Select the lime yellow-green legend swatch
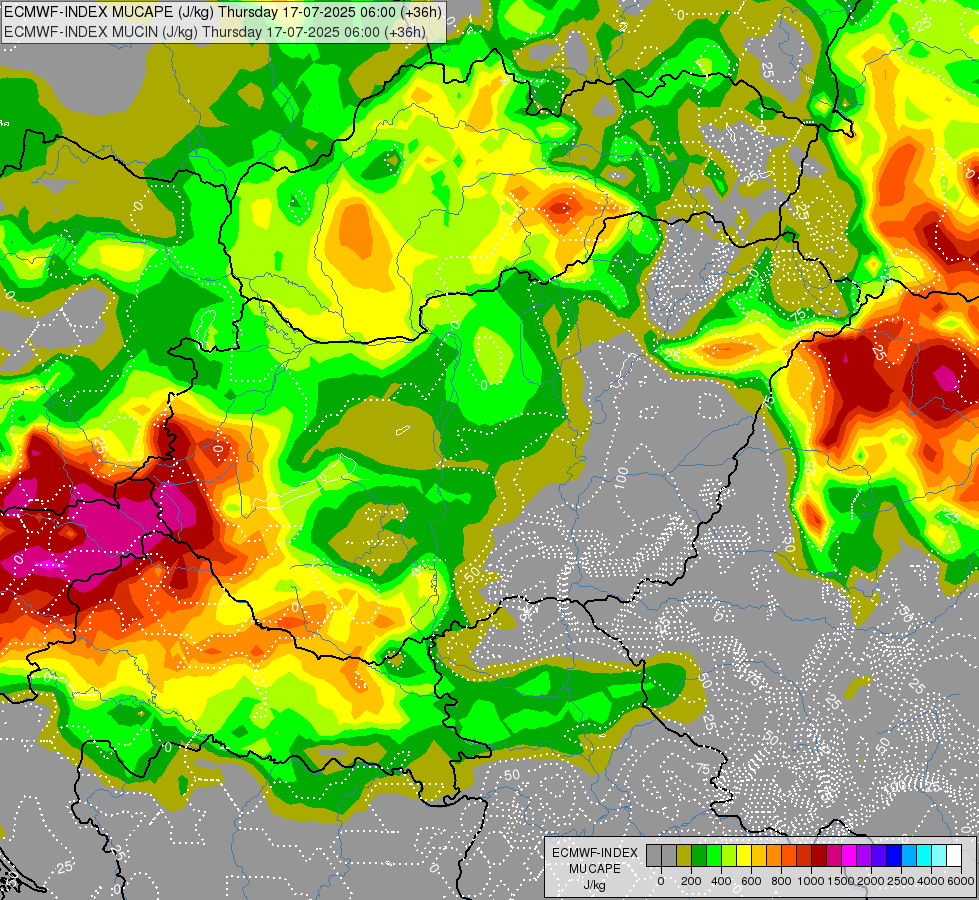The width and height of the screenshot is (979, 900). 729,855
